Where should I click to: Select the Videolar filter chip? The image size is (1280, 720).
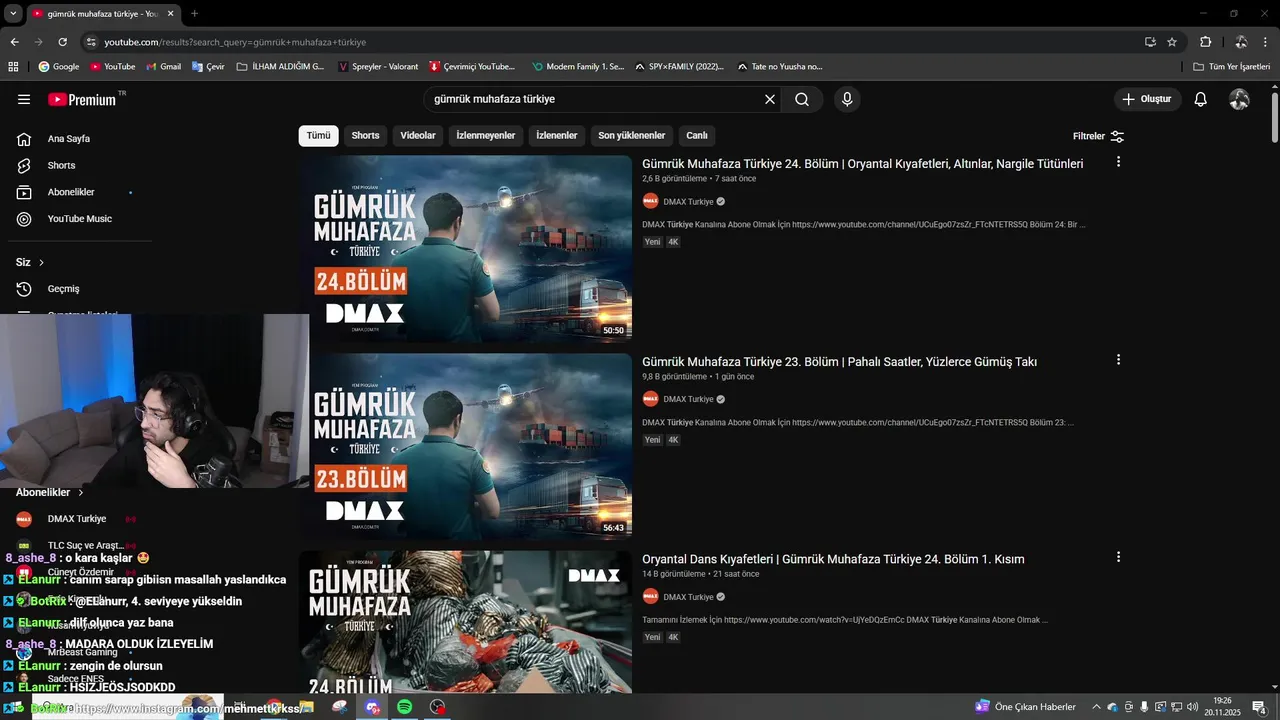418,136
